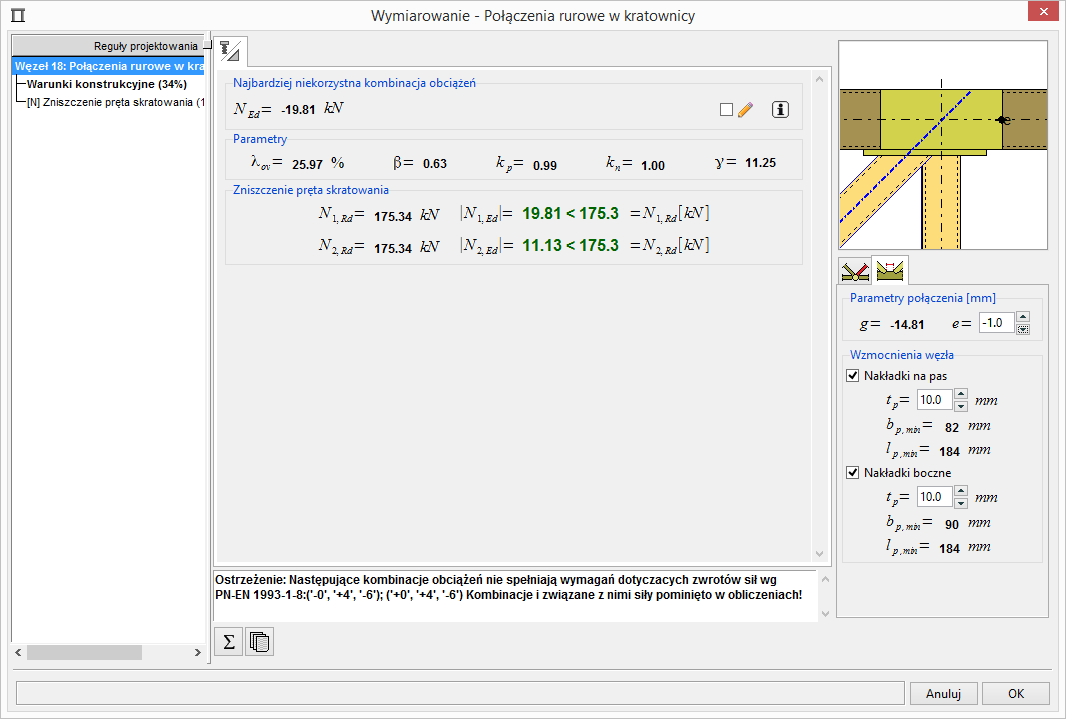Click the eccentricity e input field
Viewport: 1066px width, 719px height.
coord(996,323)
